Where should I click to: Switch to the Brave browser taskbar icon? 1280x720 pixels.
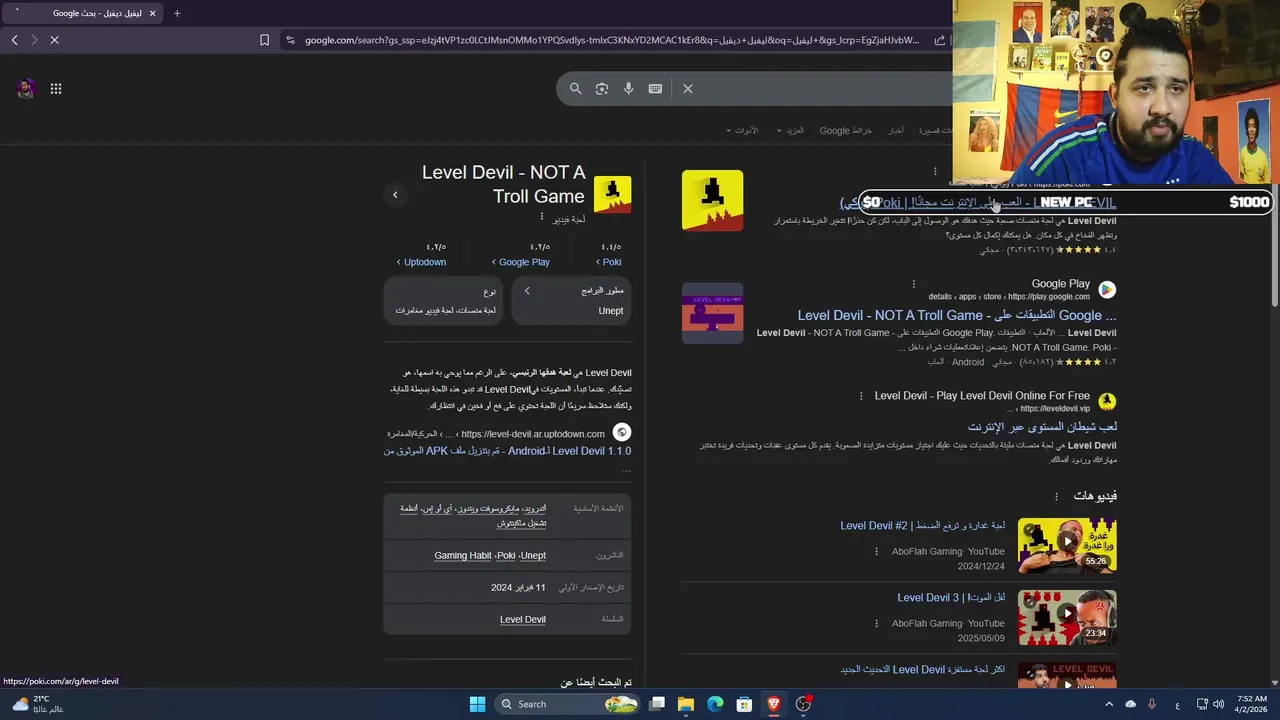click(x=773, y=704)
